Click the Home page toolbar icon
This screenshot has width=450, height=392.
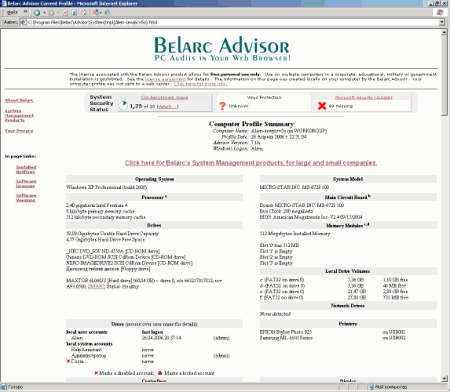click(x=84, y=13)
